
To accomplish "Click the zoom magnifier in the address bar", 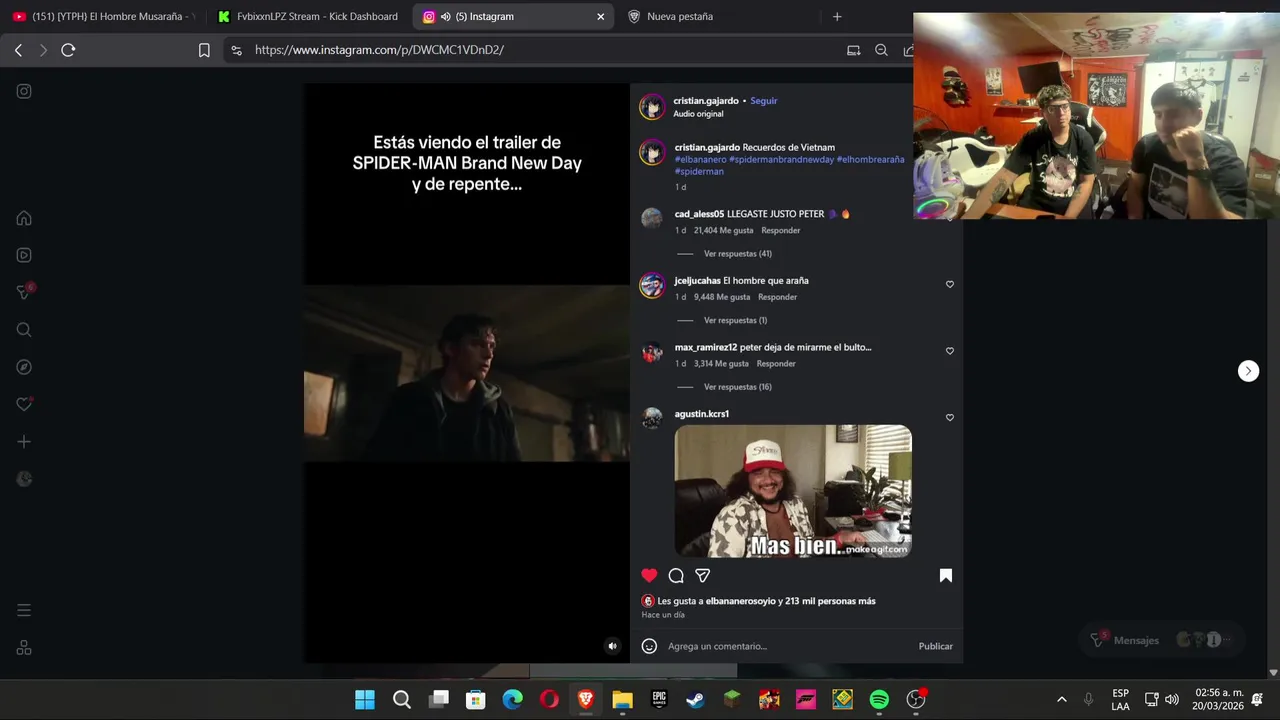I will tap(881, 50).
